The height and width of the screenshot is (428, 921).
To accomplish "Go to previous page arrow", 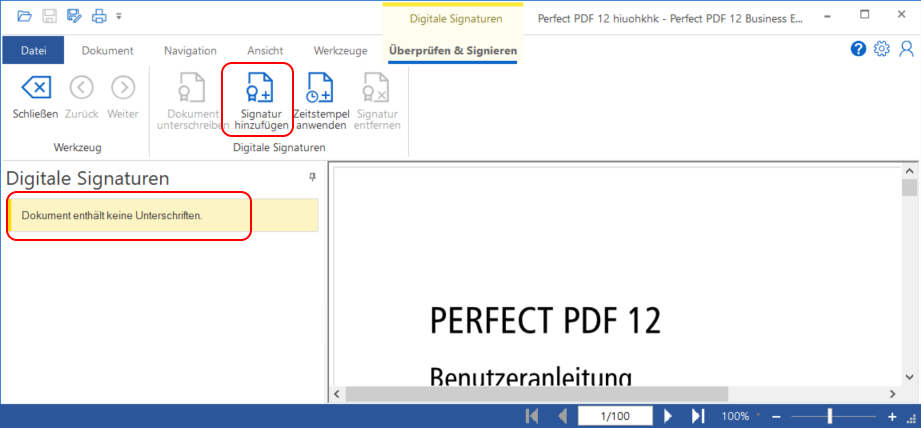I will (563, 416).
